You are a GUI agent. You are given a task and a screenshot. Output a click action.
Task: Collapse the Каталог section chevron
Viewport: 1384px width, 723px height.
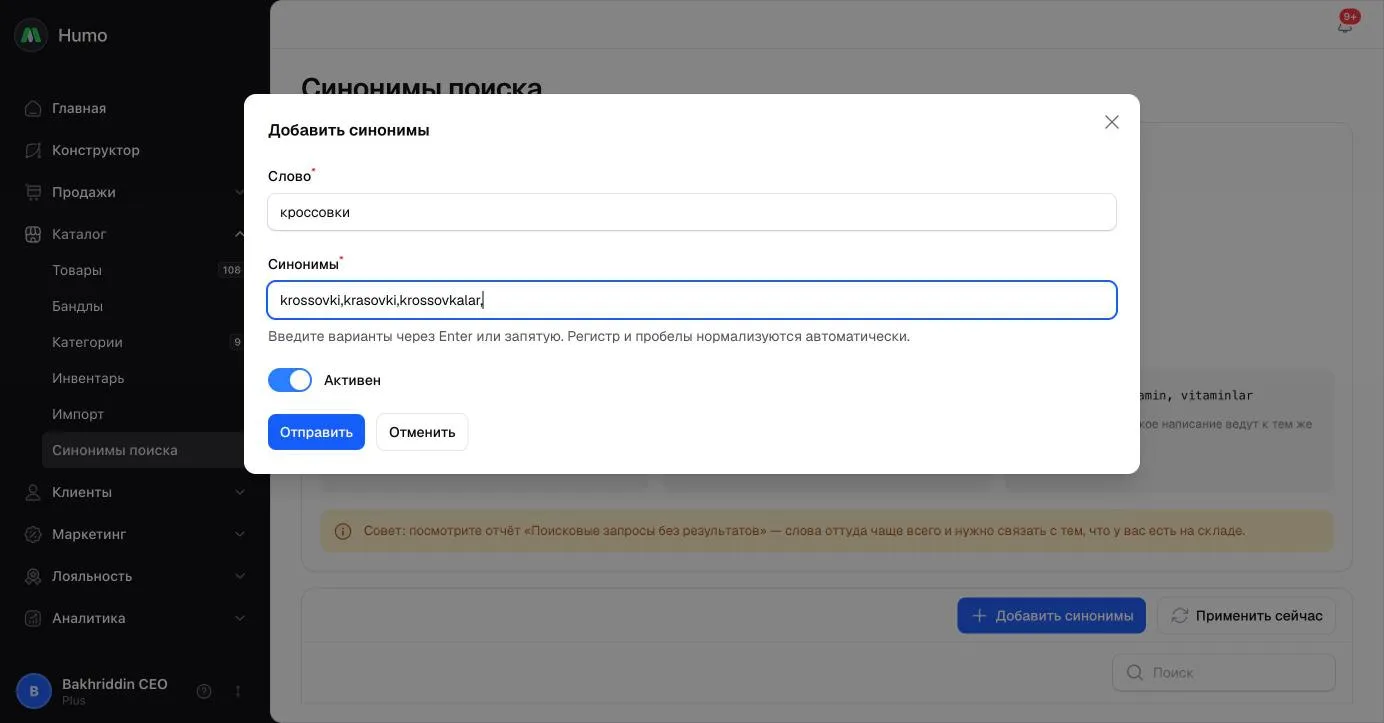coord(240,234)
